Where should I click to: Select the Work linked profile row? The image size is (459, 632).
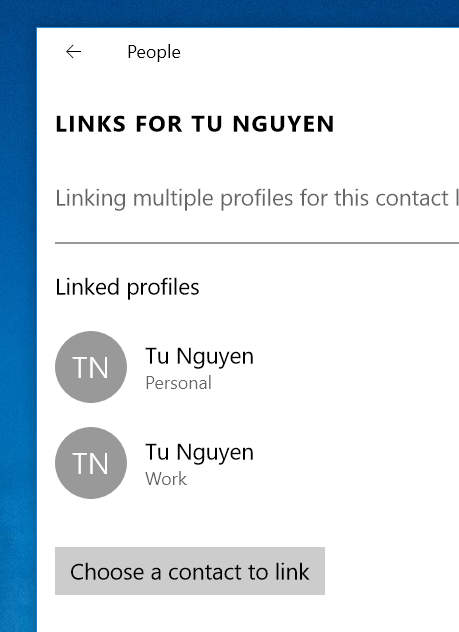(x=257, y=463)
